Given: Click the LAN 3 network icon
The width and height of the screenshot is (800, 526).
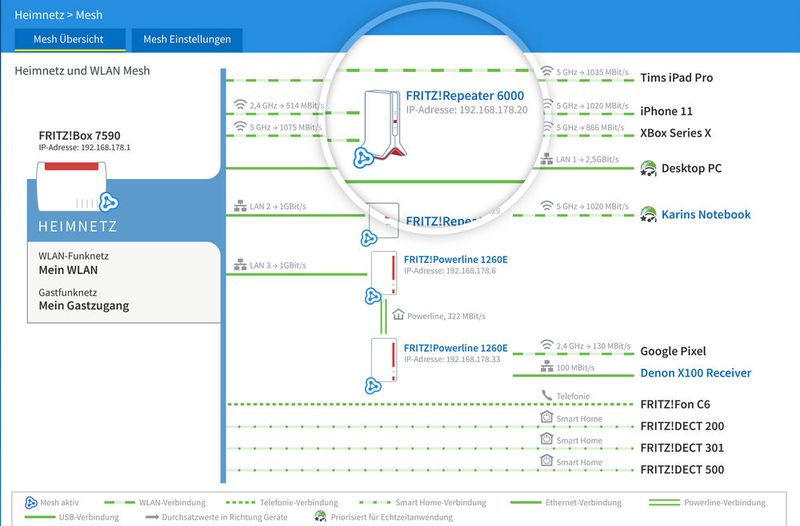Looking at the screenshot, I should coord(240,264).
